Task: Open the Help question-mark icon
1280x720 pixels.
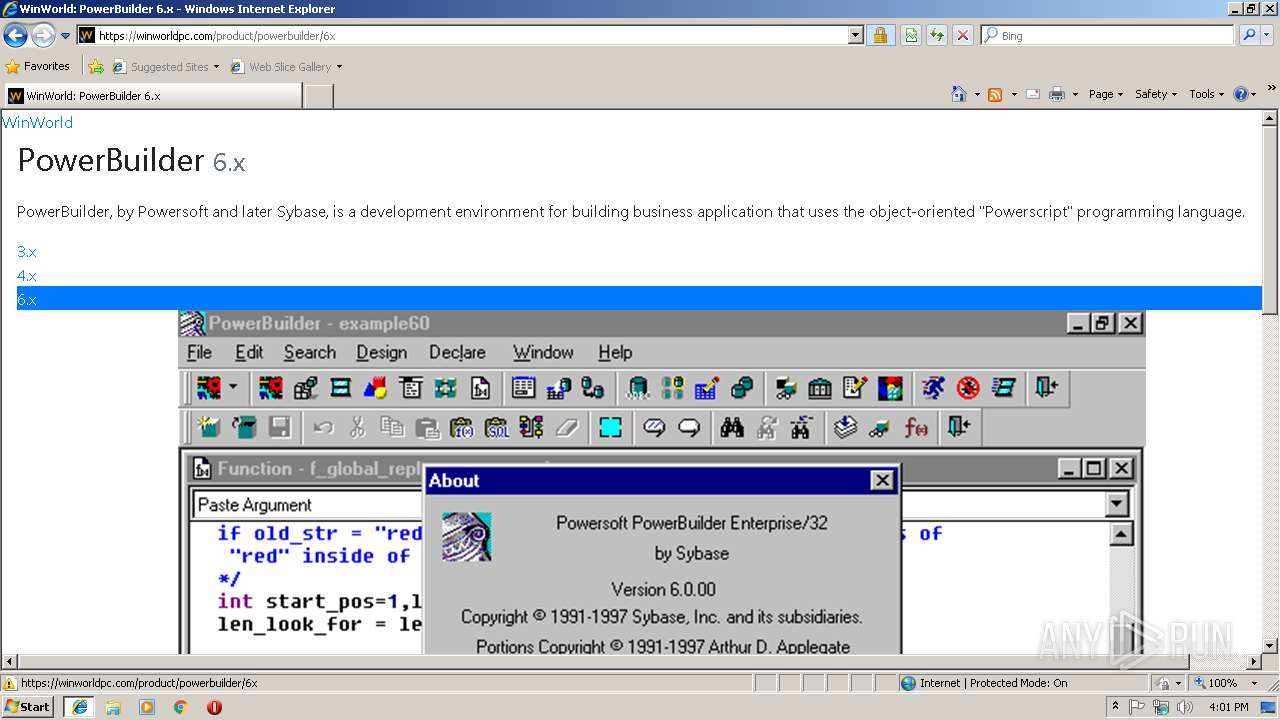Action: click(1241, 94)
